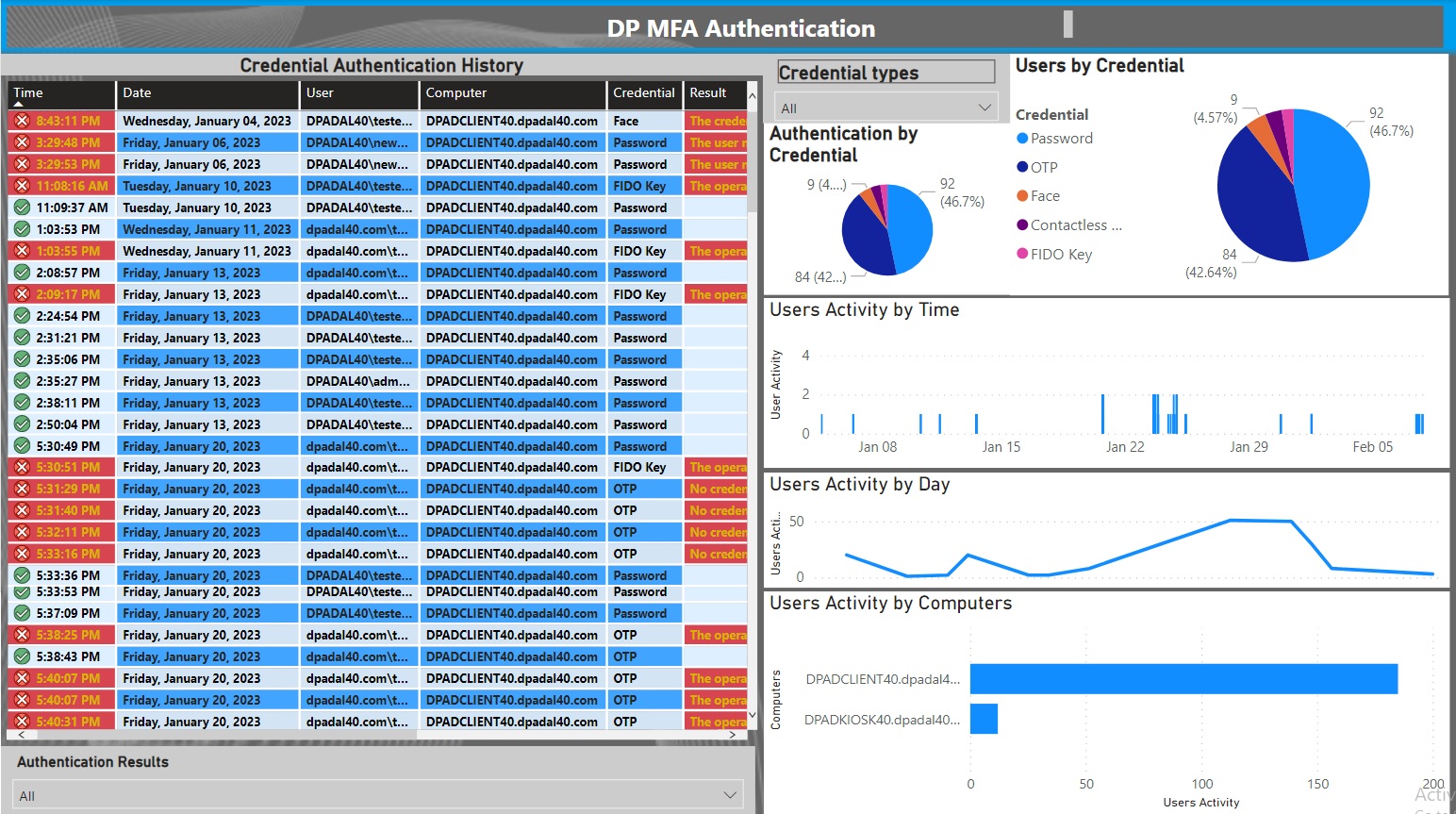Click the table's scroll down arrow
This screenshot has height=814, width=1456.
(x=752, y=716)
